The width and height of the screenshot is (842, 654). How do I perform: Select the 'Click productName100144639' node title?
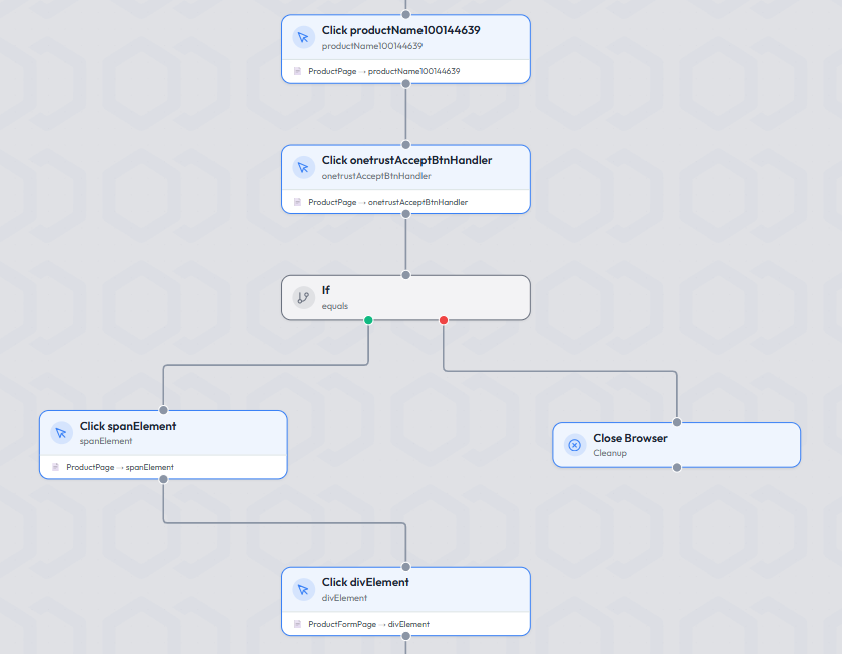[x=401, y=30]
